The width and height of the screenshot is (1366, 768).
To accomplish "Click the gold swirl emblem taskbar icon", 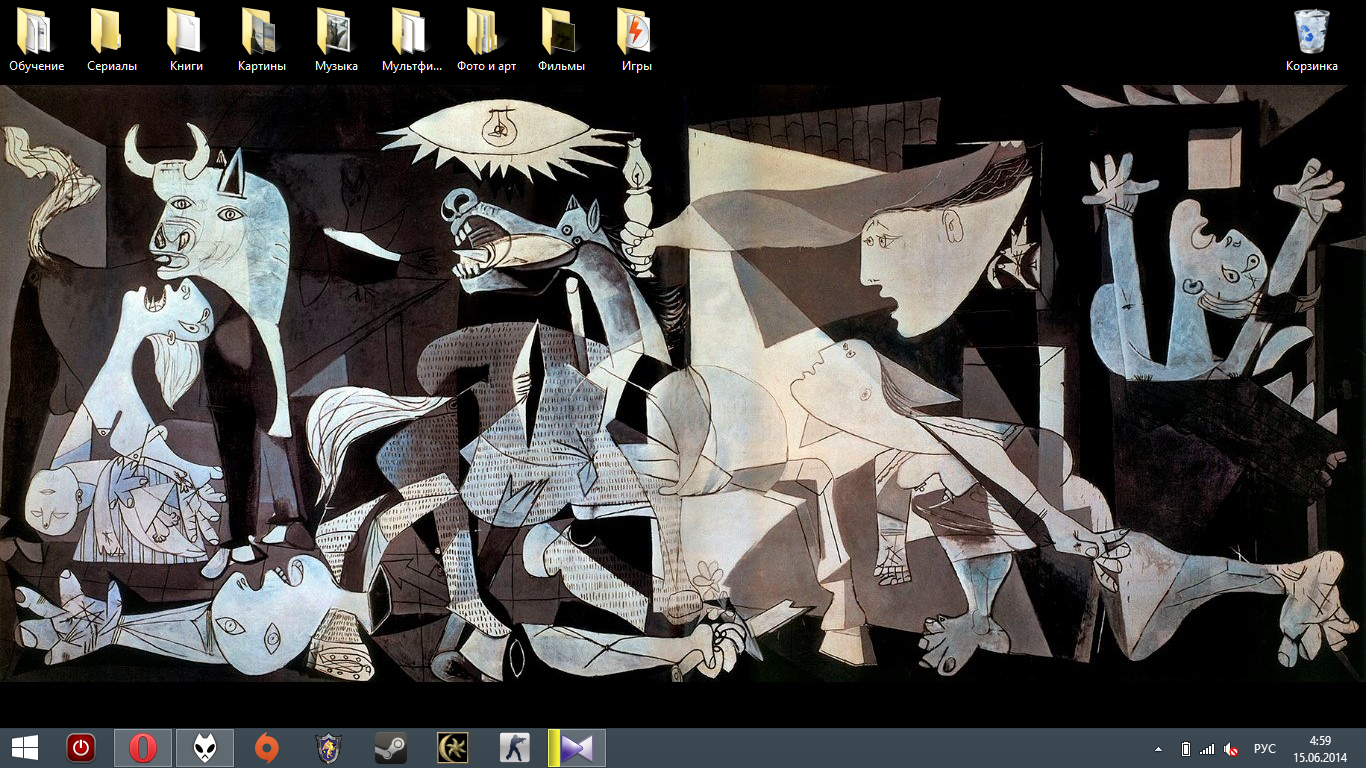I will (x=453, y=748).
